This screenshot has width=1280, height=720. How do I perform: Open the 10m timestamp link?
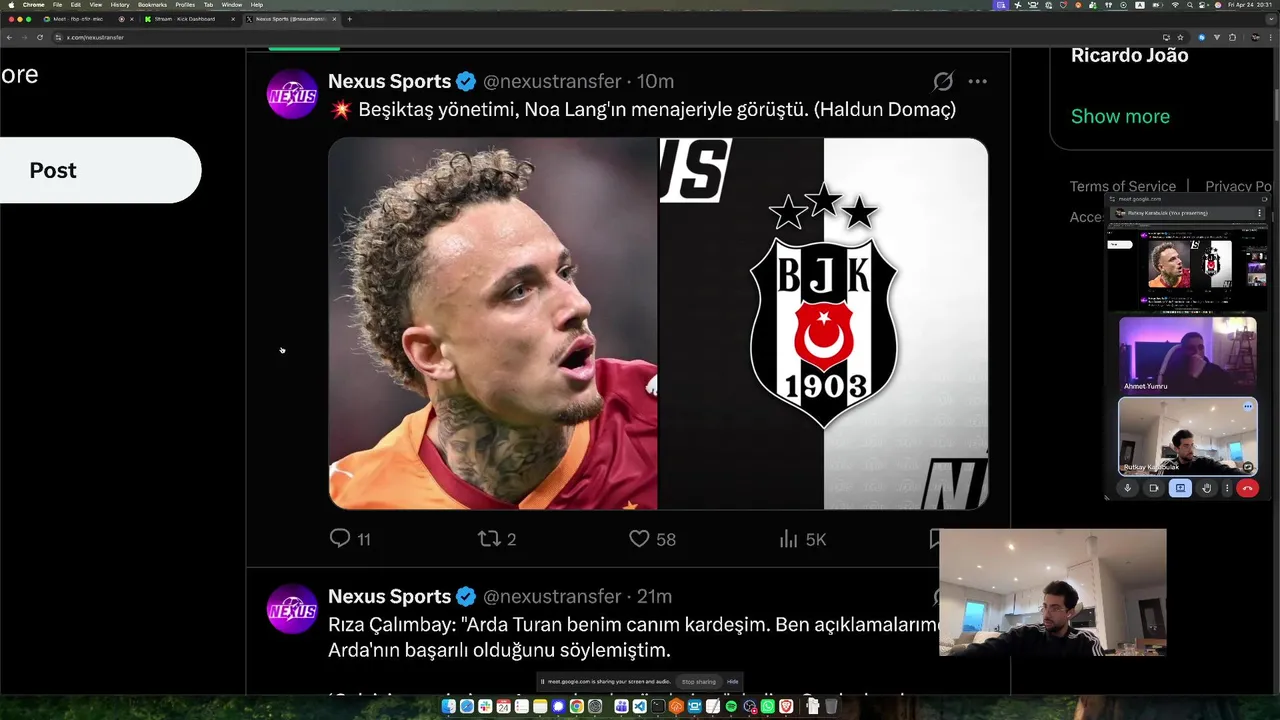coord(655,81)
